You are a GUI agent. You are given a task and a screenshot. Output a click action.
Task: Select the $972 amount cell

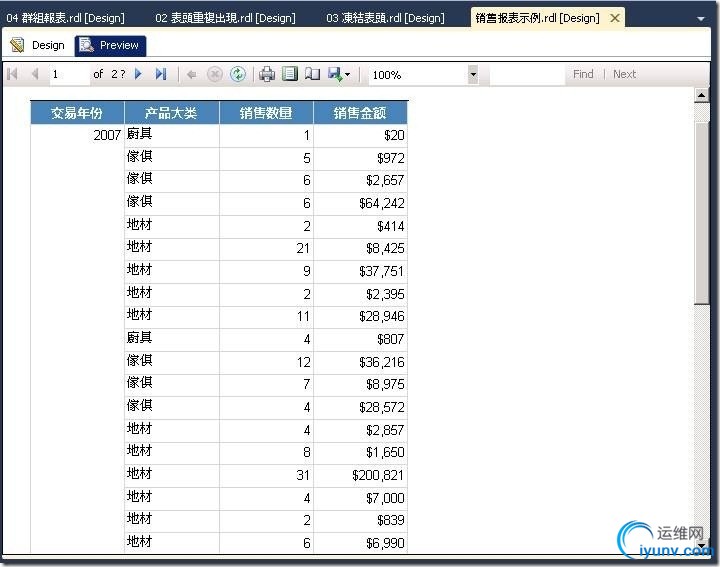pos(360,158)
